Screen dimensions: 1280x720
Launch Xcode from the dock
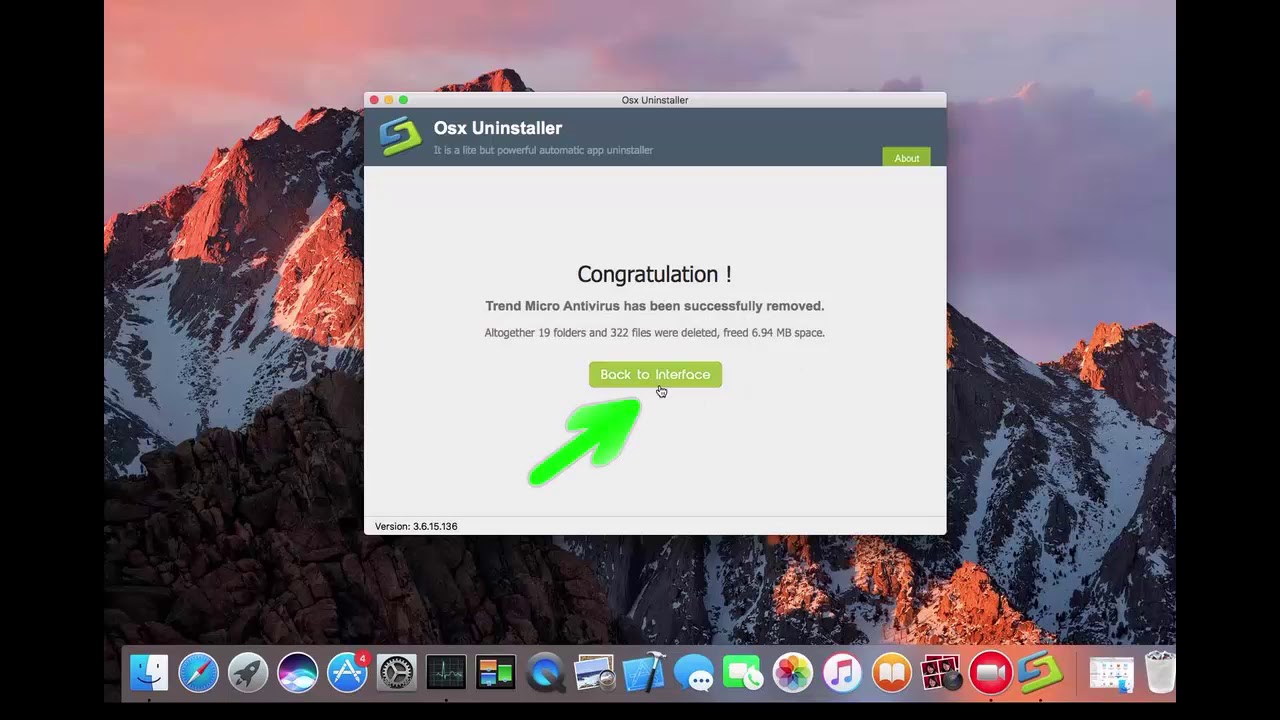[x=644, y=673]
